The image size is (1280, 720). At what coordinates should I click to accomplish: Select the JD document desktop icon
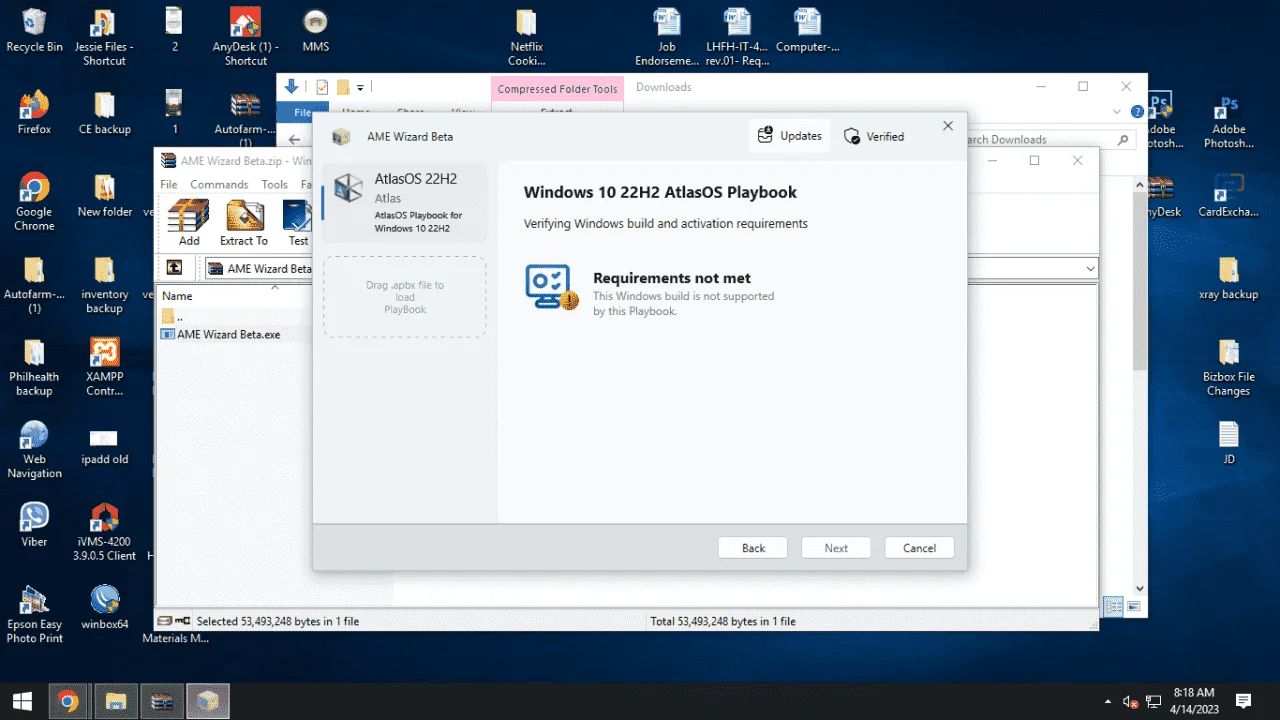[1228, 442]
